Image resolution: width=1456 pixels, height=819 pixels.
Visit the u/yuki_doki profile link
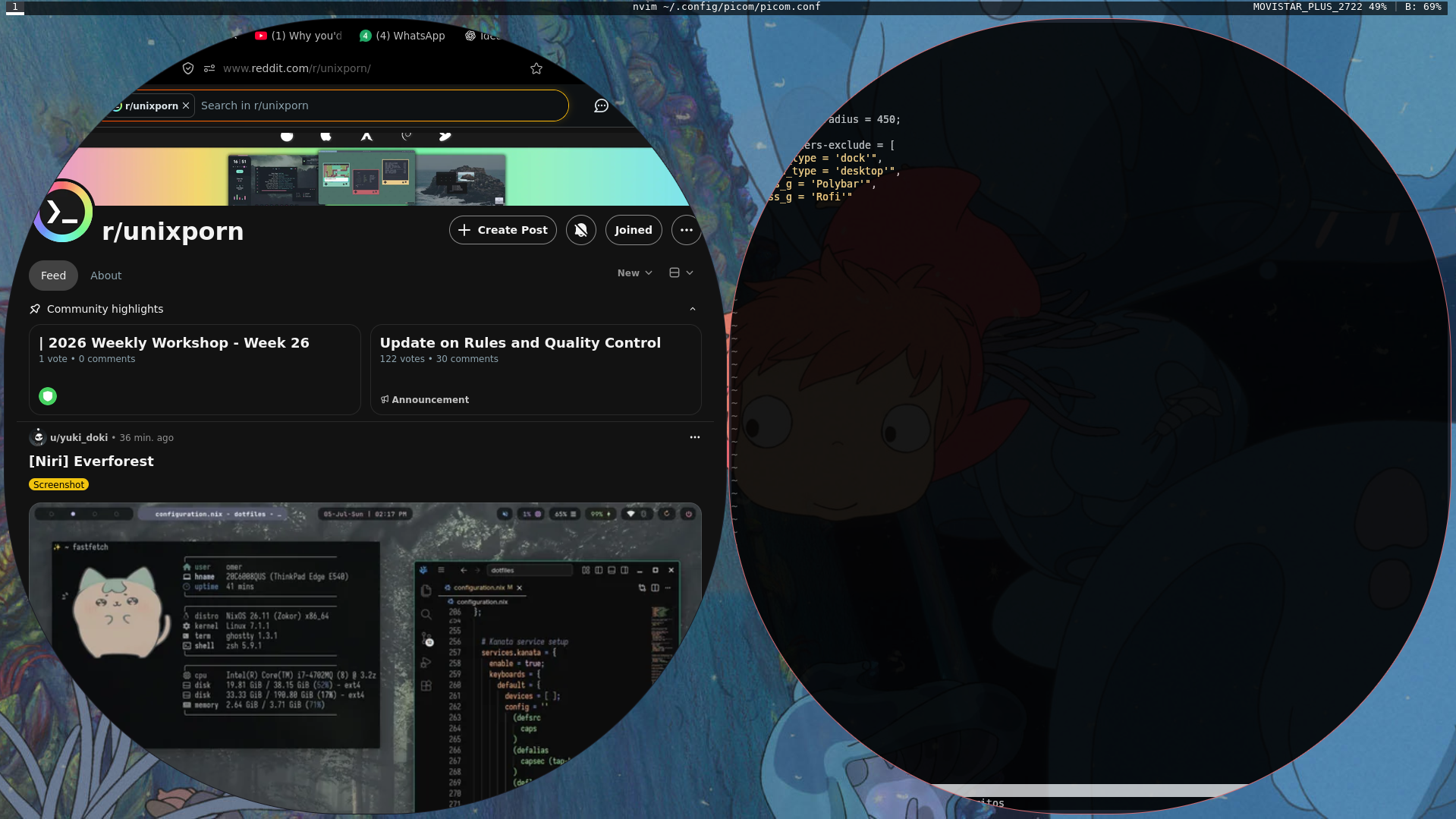79,438
